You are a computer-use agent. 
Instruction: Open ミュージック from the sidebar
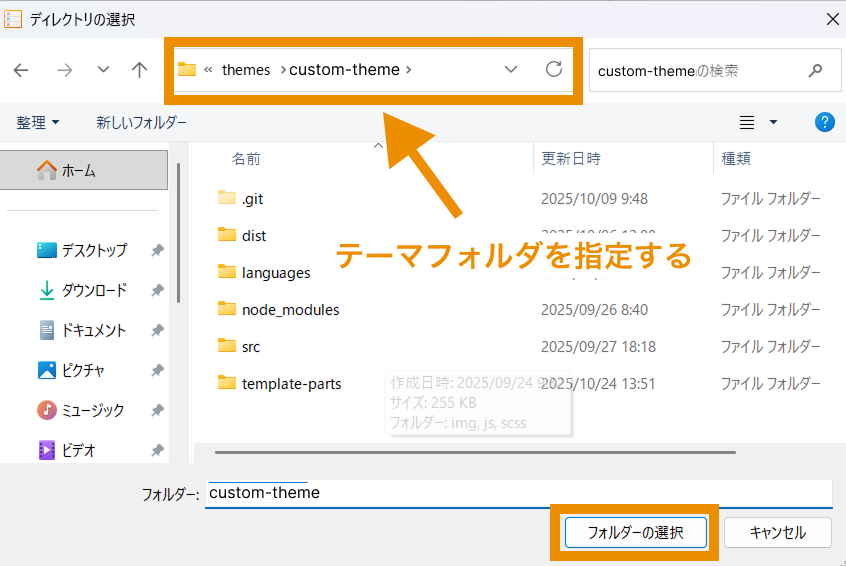(x=92, y=410)
